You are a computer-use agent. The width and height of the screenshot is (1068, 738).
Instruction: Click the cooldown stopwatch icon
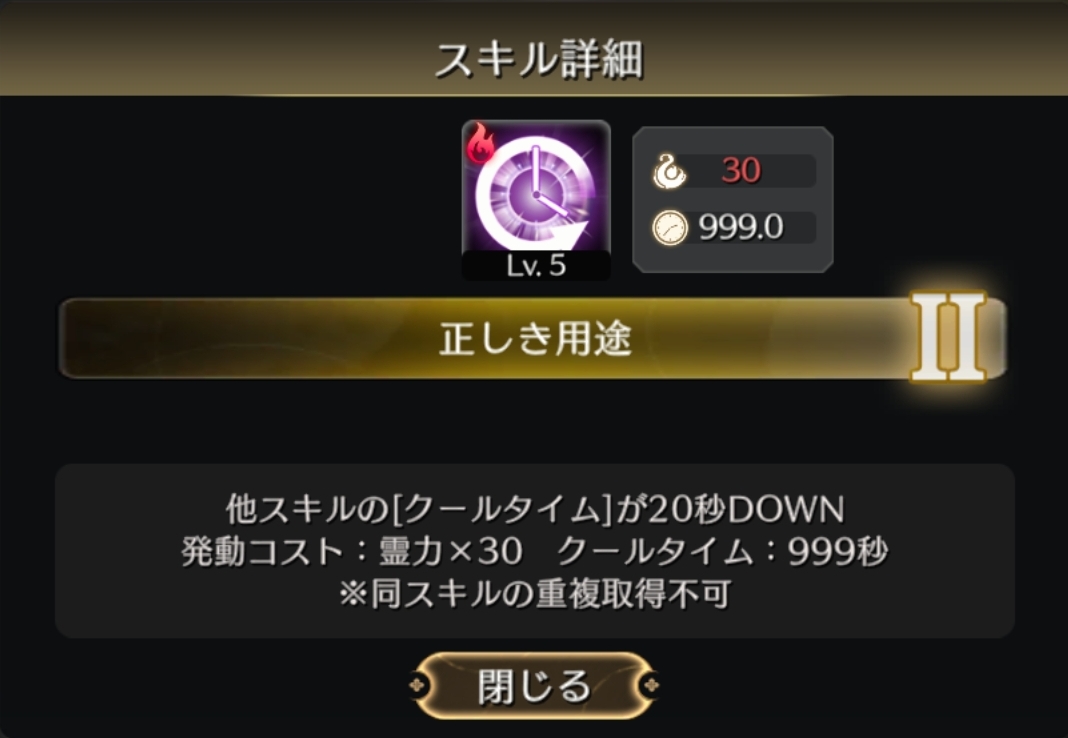coord(670,227)
